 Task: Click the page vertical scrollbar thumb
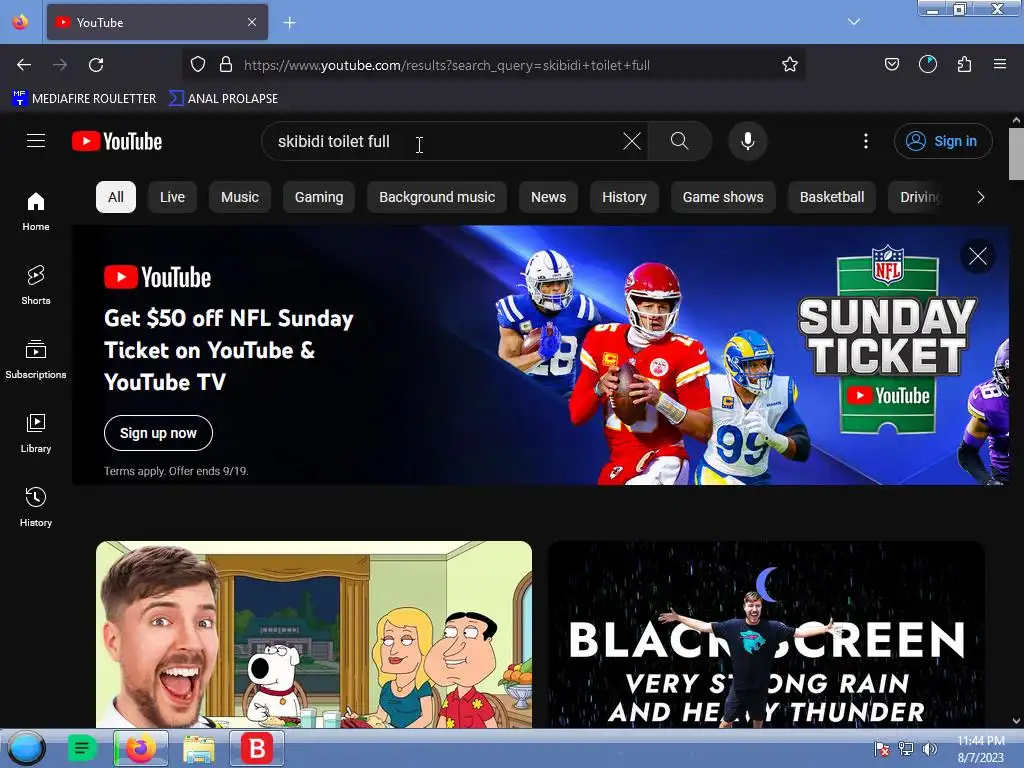[1016, 153]
